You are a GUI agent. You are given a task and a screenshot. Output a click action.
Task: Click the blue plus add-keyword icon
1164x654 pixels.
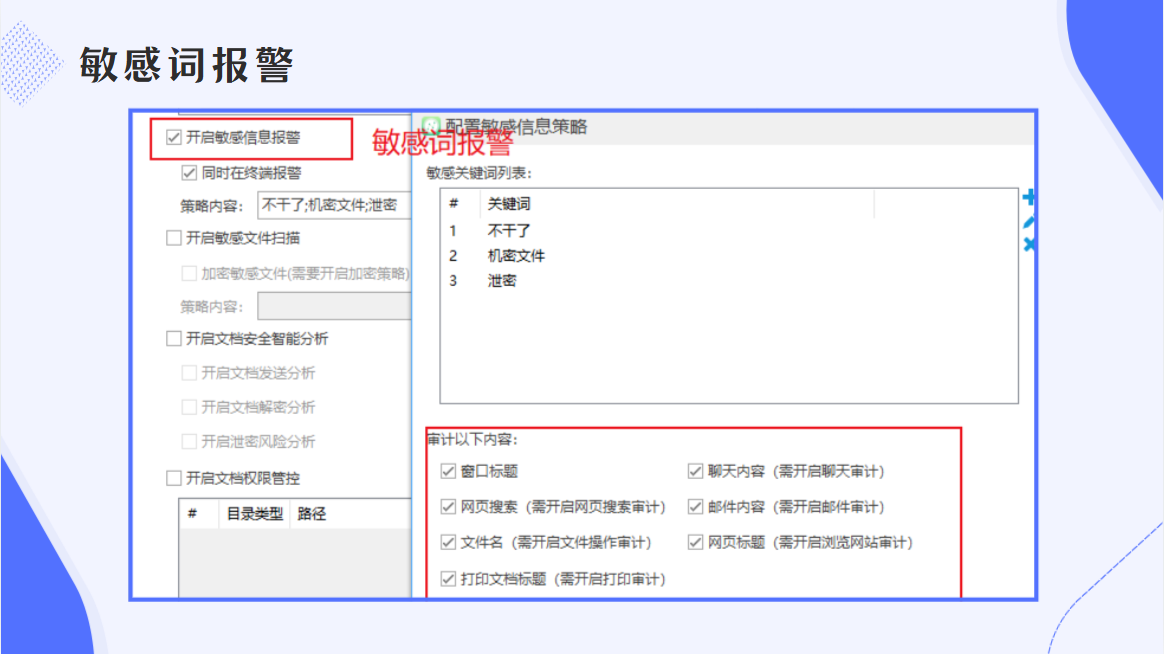pos(1029,197)
